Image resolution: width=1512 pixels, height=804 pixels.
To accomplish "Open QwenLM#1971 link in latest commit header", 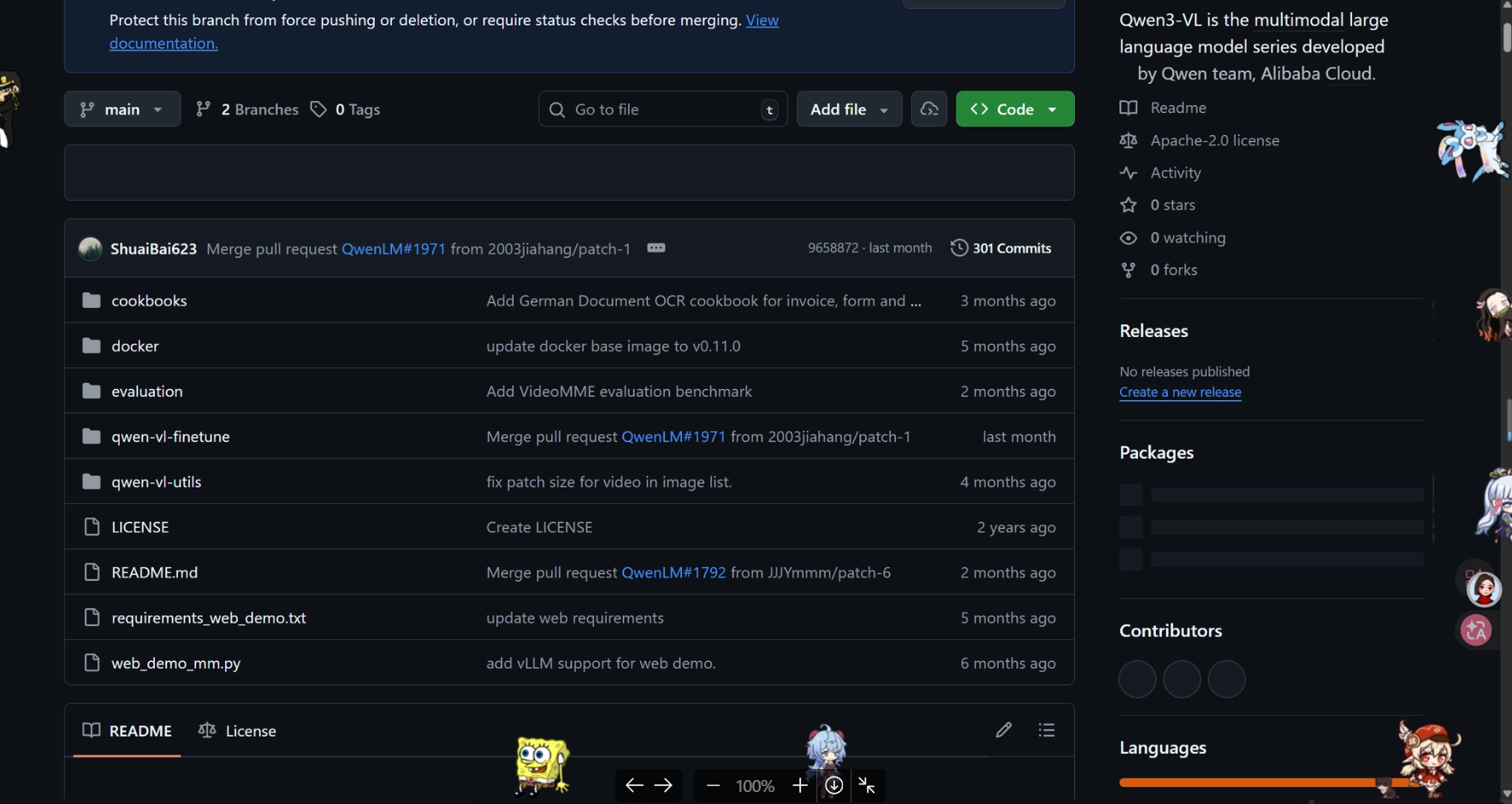I will (394, 249).
